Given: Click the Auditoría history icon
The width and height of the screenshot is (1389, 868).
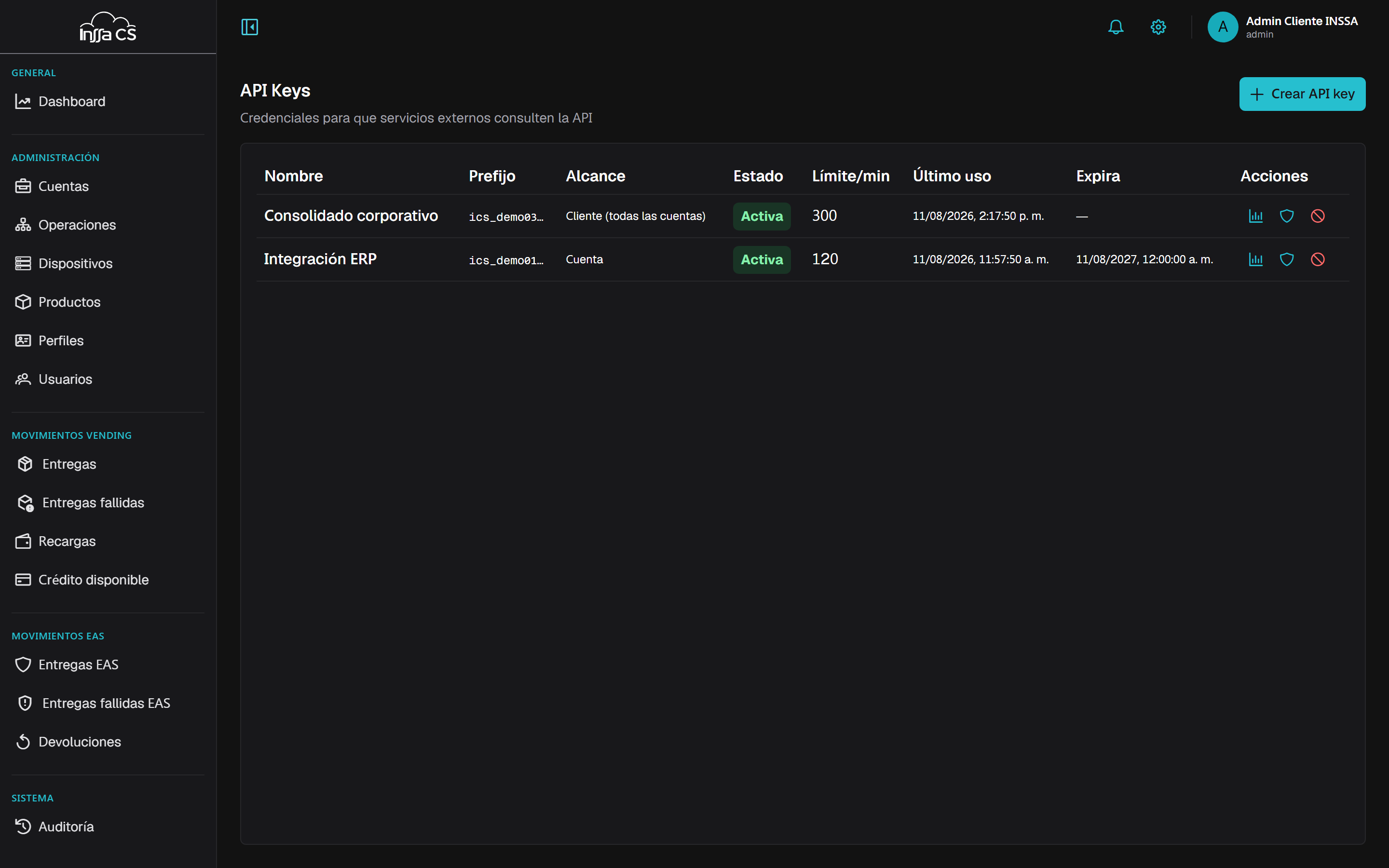Looking at the screenshot, I should pyautogui.click(x=23, y=827).
